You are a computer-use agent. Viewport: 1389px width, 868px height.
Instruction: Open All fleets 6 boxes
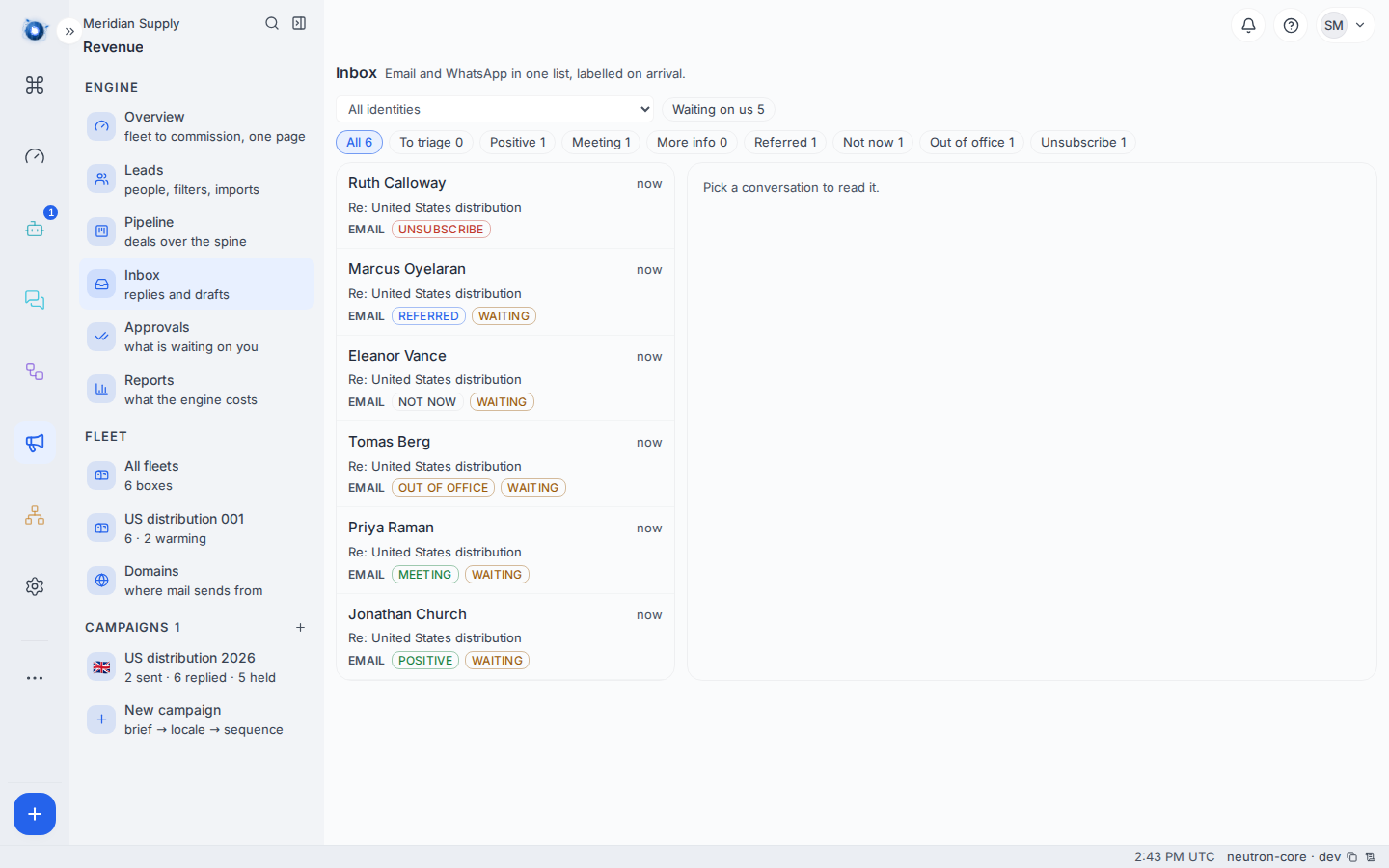click(197, 475)
